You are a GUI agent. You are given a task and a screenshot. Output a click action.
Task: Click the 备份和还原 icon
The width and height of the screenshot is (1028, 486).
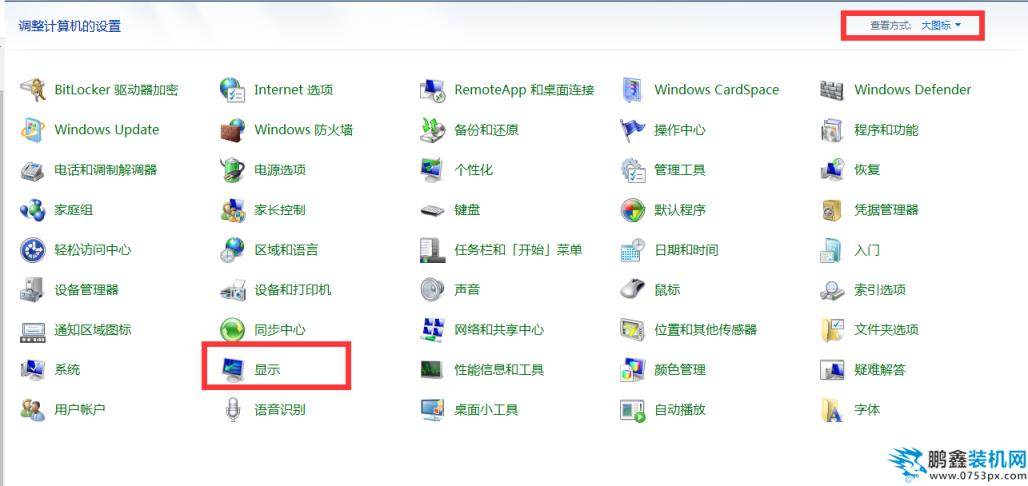(432, 130)
